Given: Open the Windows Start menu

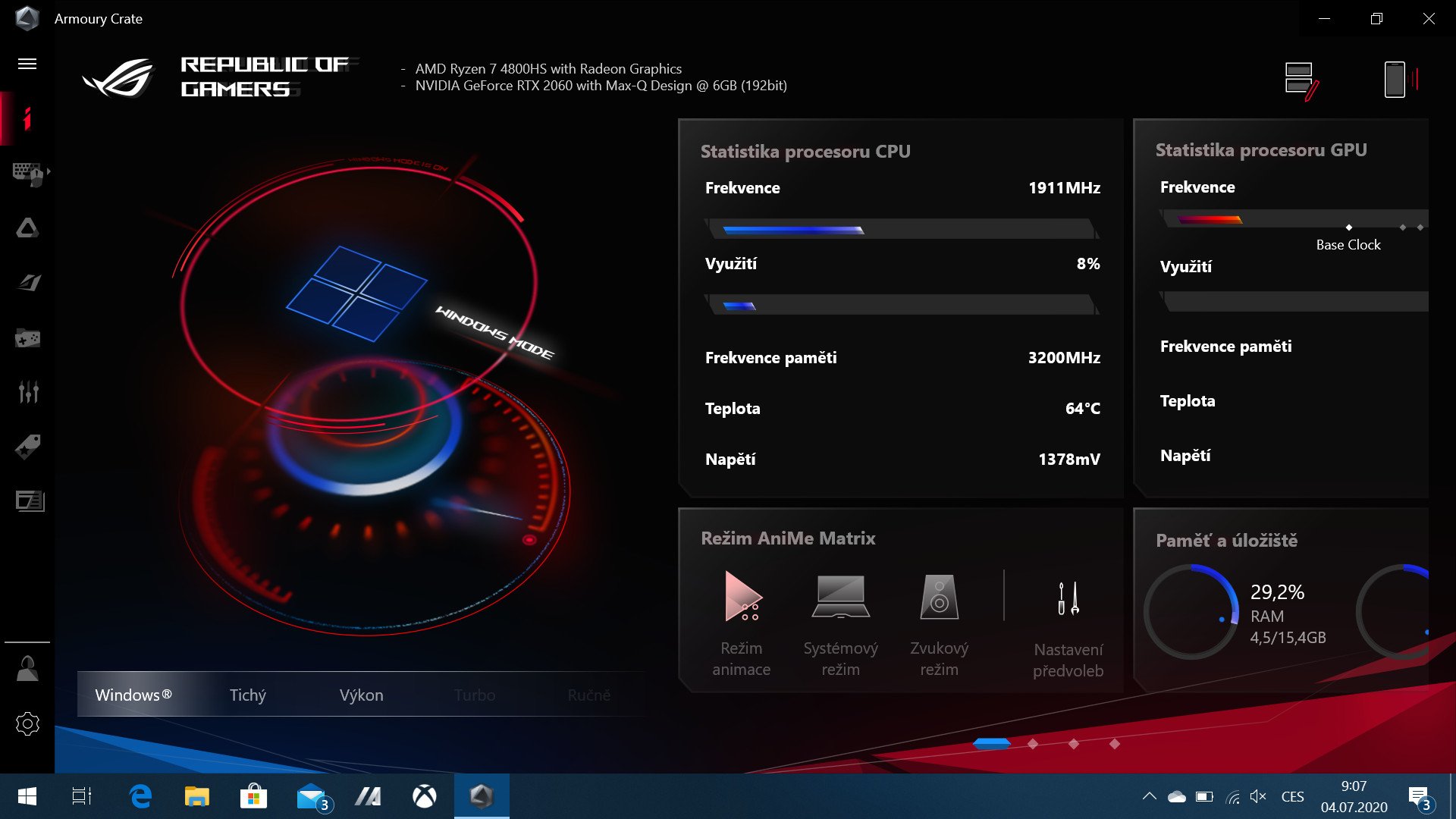Looking at the screenshot, I should [x=27, y=796].
